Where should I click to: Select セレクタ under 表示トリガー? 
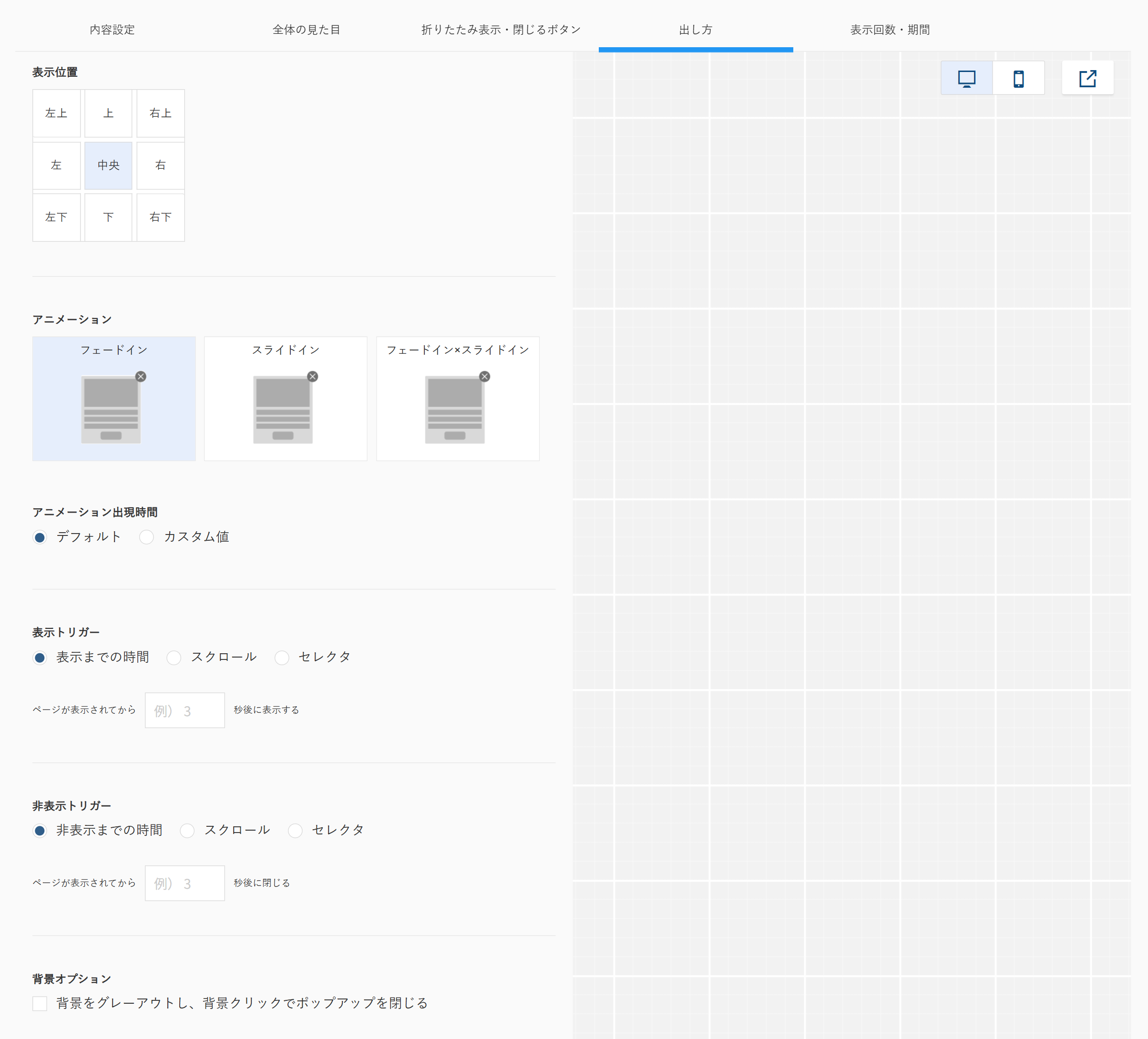point(282,658)
